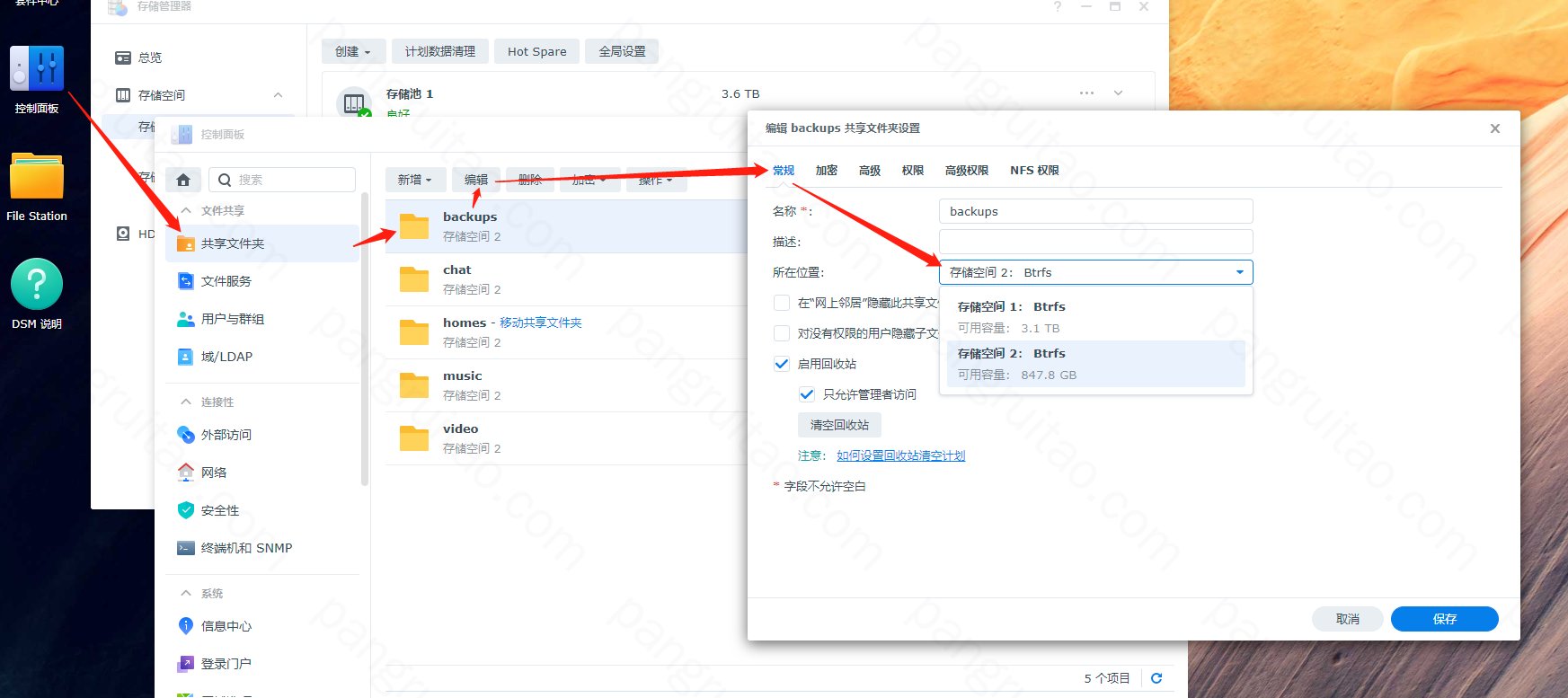Switch to the NFS 权限 tab
Screen dimensions: 1568x698
tap(1034, 171)
